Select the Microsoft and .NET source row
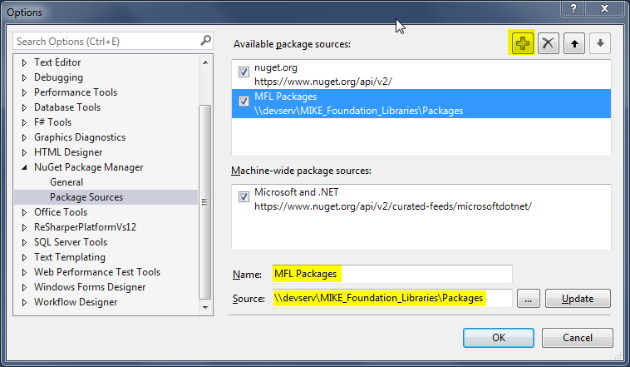 421,199
